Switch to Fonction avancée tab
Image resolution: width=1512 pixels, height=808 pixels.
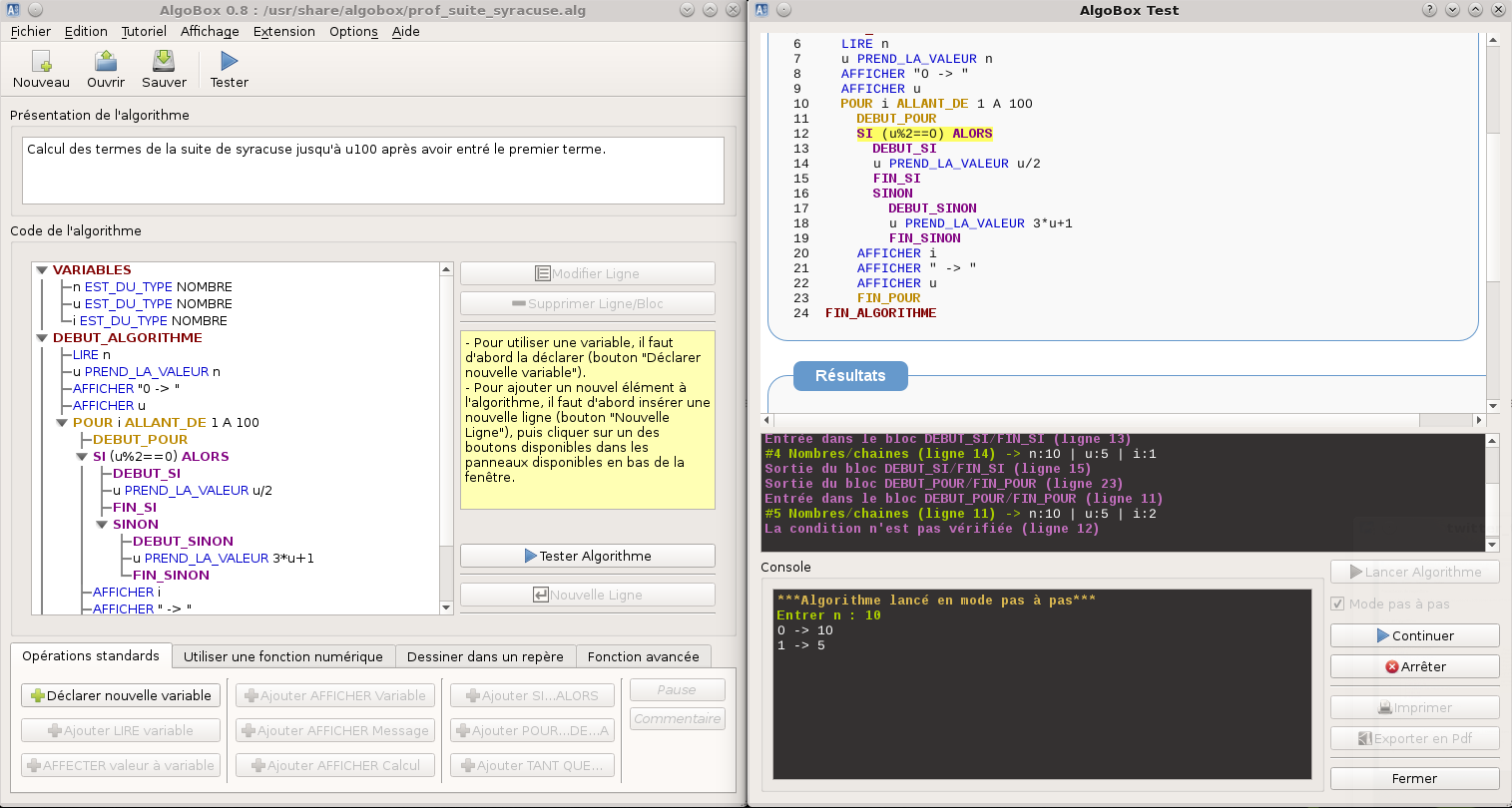(644, 656)
